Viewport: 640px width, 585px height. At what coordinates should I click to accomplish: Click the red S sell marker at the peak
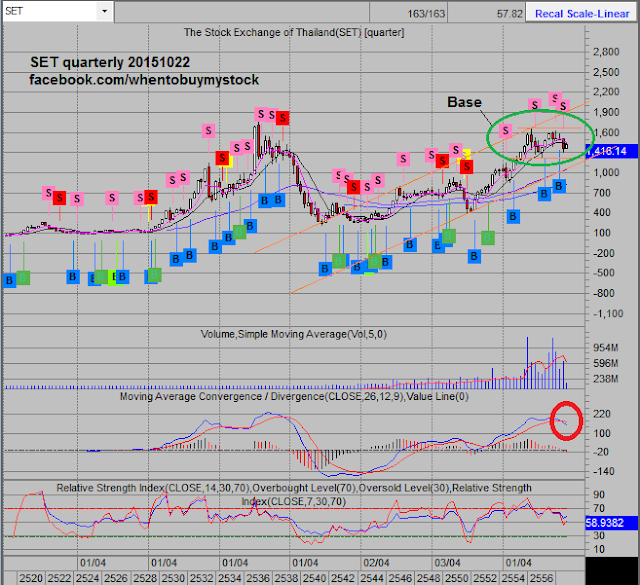point(282,118)
